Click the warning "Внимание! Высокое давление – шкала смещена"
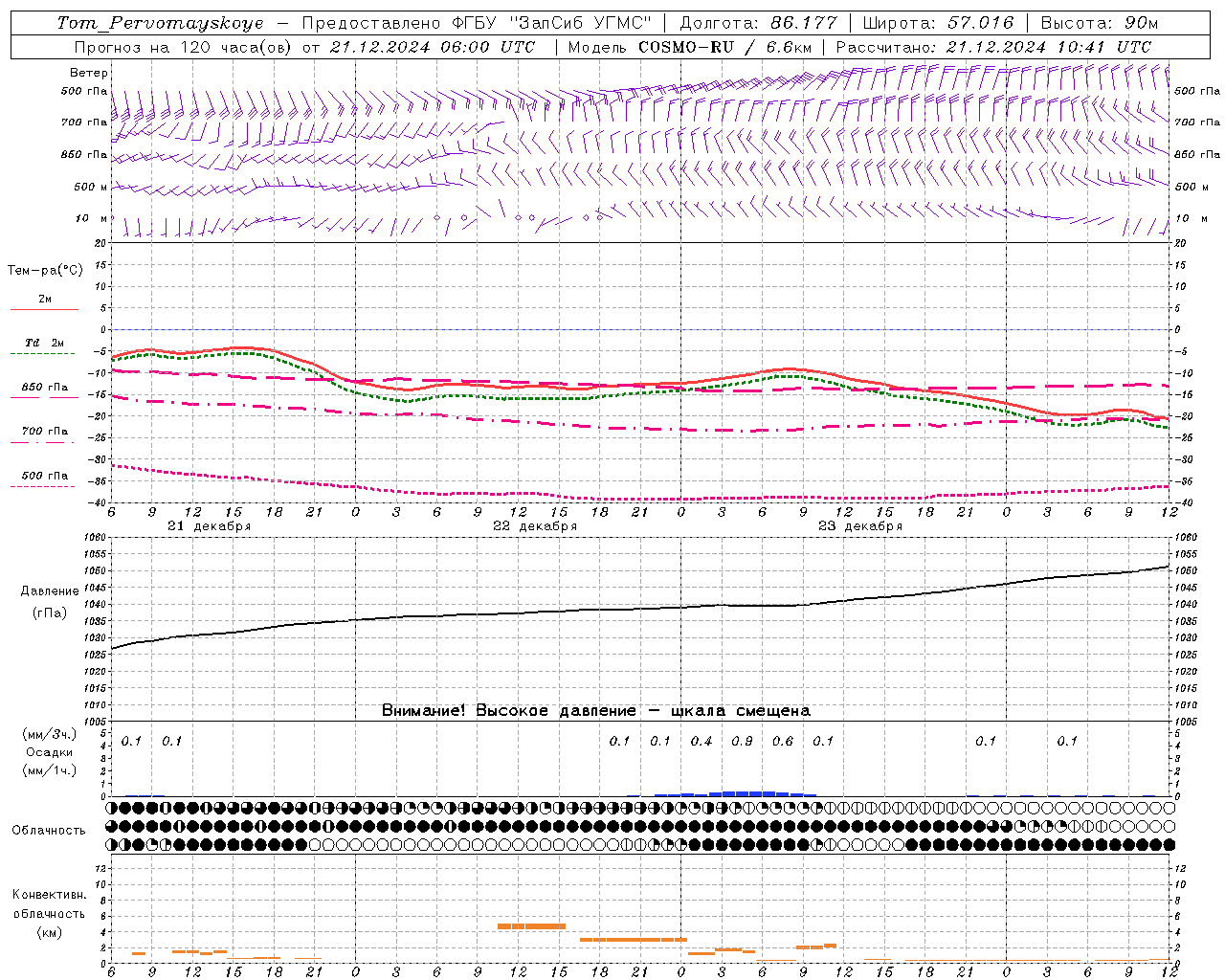This screenshot has width=1225, height=980. [x=596, y=710]
